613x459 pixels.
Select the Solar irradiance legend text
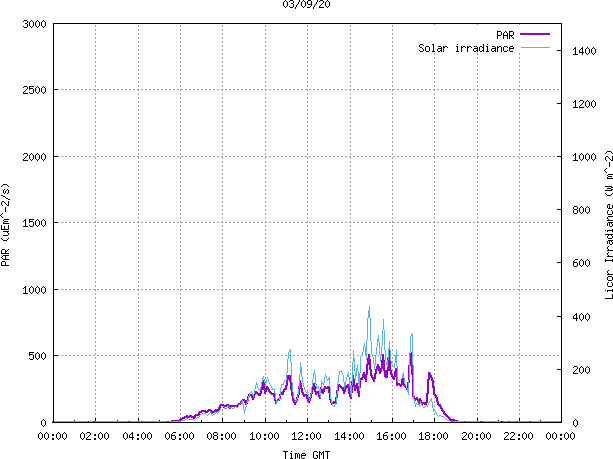466,48
